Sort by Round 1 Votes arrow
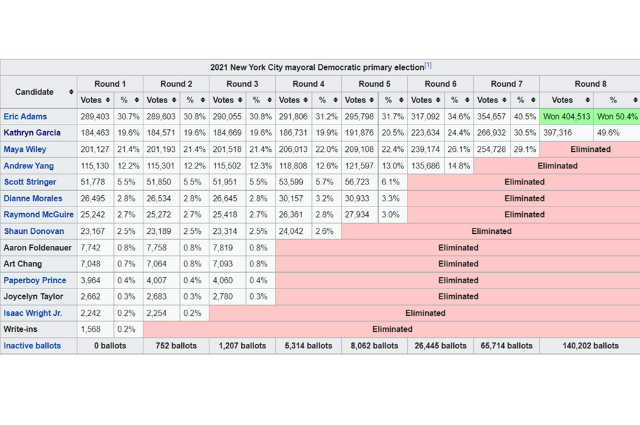Screen dimensions: 640x425 [x=108, y=100]
